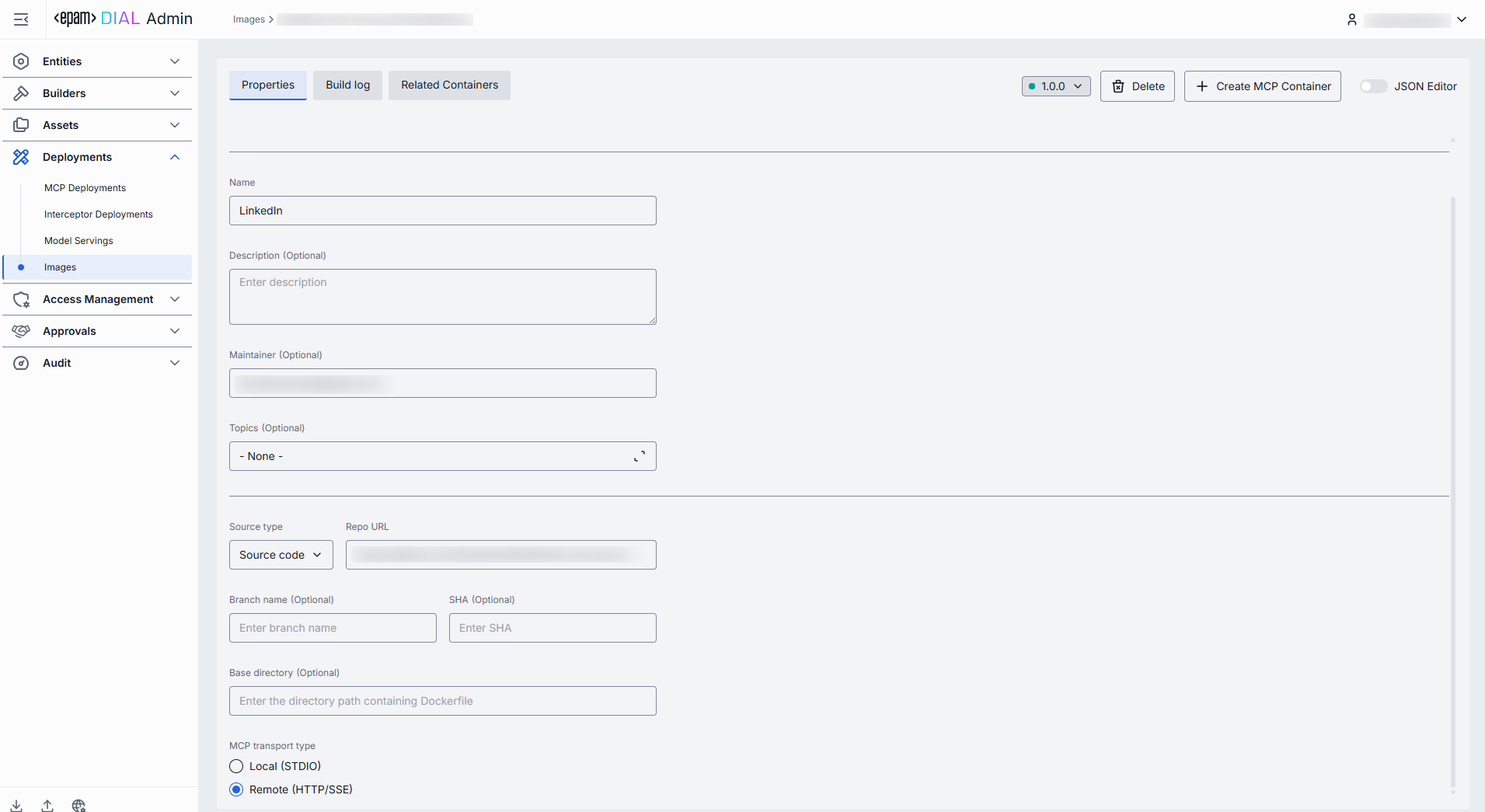The width and height of the screenshot is (1485, 812).
Task: Switch to the Build log tab
Action: (347, 85)
